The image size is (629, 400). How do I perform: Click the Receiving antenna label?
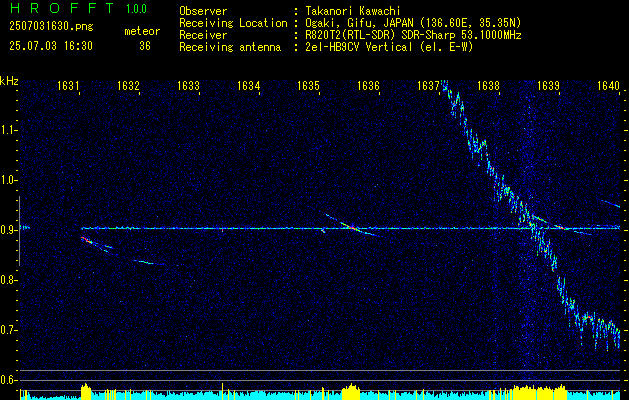click(230, 47)
